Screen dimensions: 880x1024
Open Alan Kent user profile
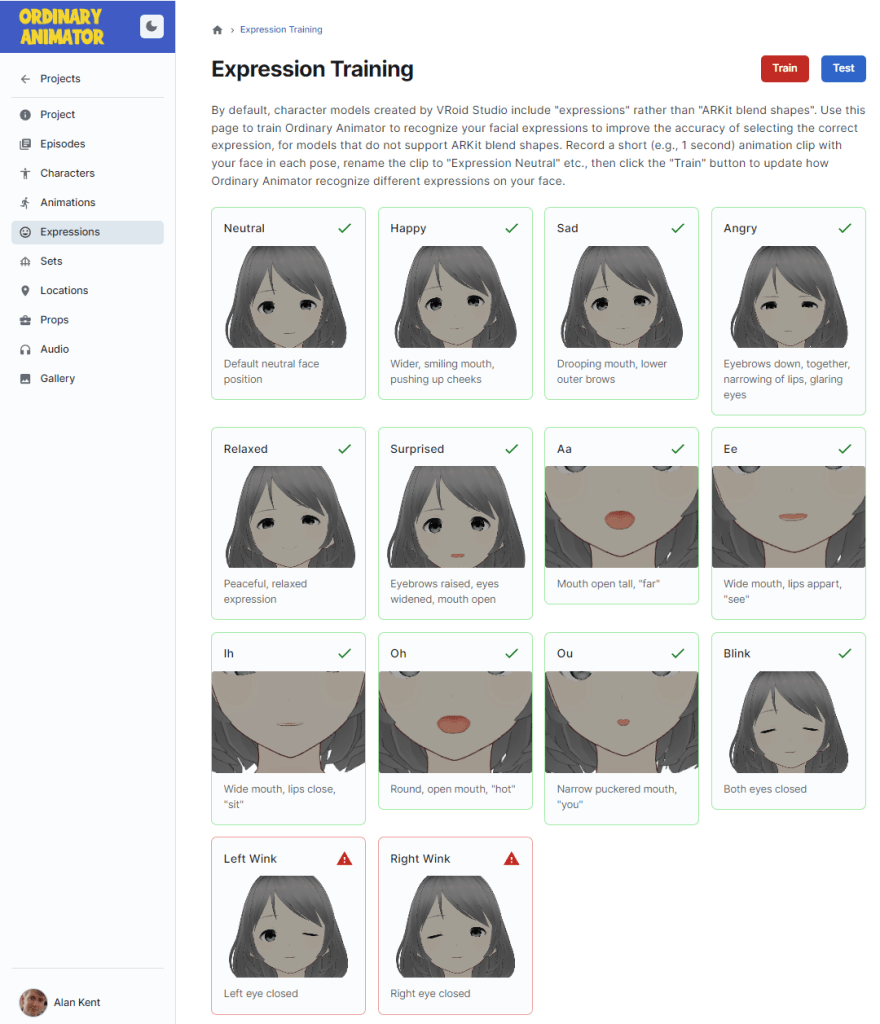click(x=76, y=1002)
